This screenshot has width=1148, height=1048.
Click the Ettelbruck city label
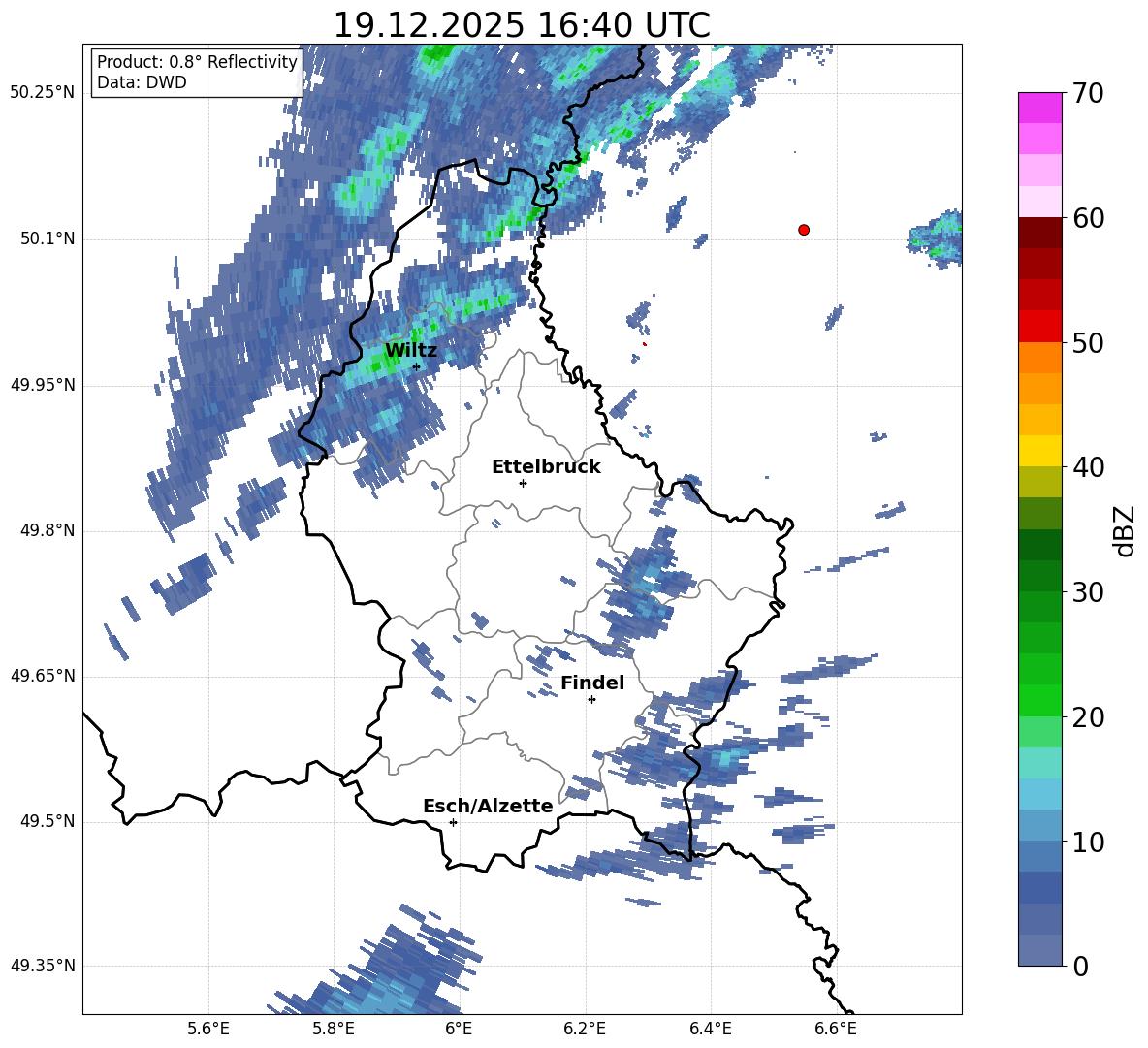click(546, 466)
